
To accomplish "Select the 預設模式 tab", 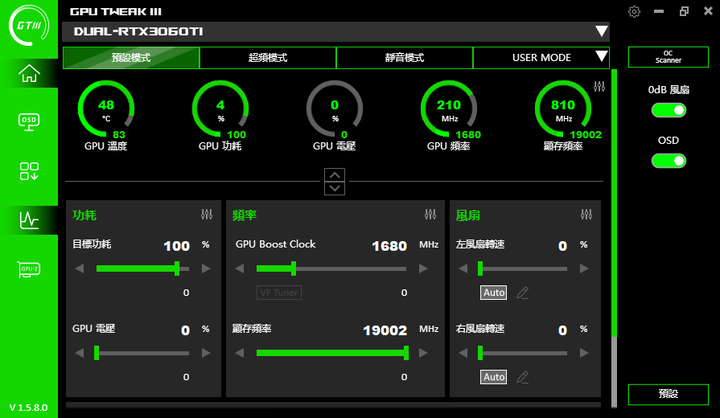I will [x=131, y=58].
